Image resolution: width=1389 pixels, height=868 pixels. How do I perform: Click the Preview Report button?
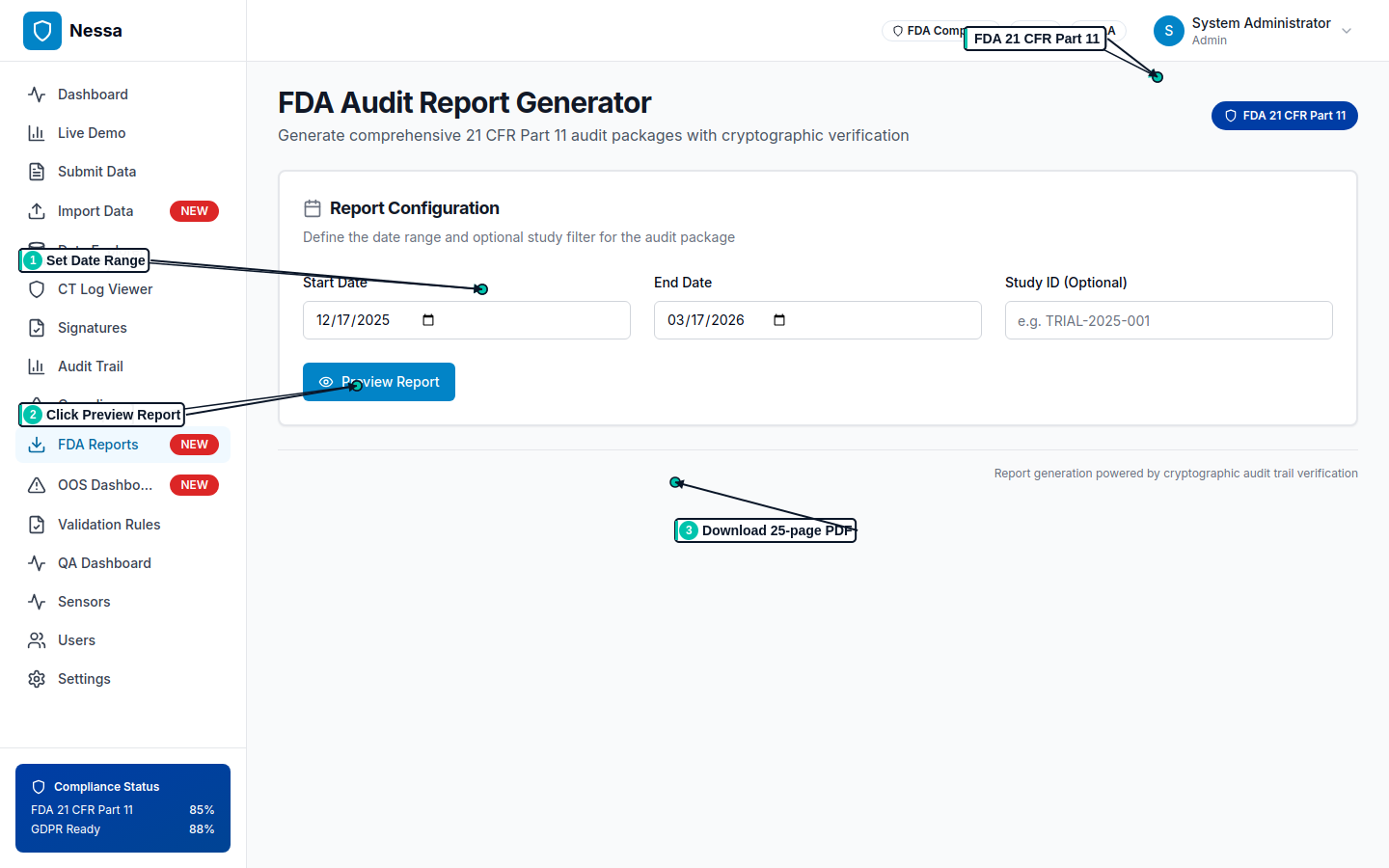379,382
